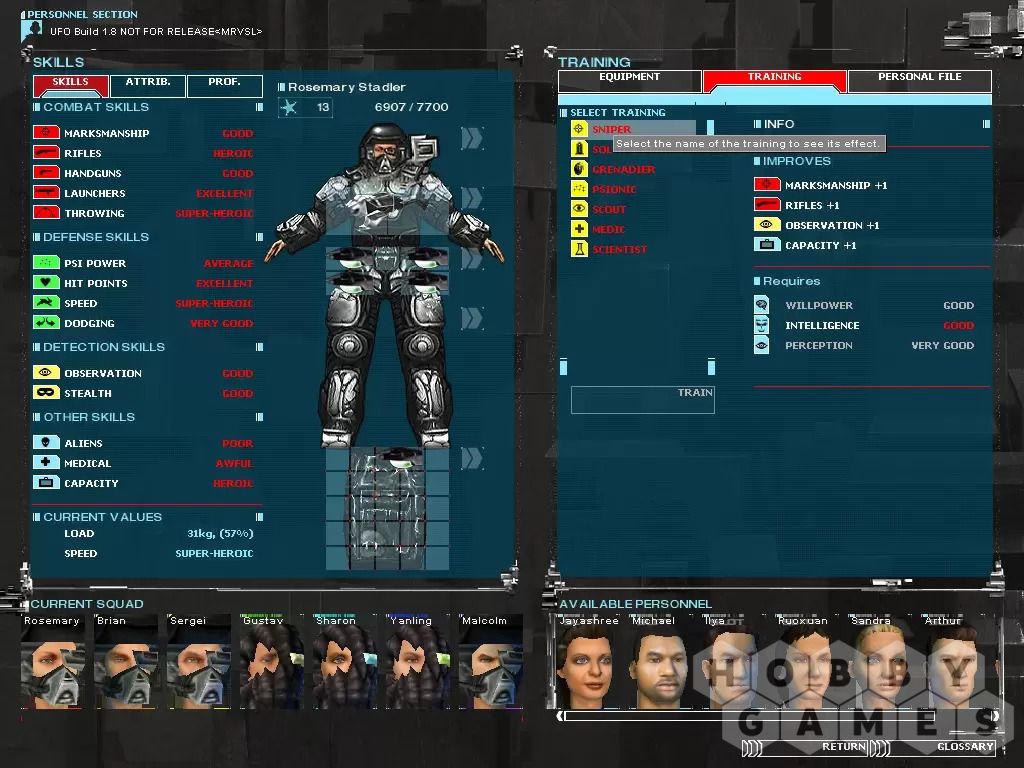
Task: Click the belt inventory slots
Action: [387, 270]
